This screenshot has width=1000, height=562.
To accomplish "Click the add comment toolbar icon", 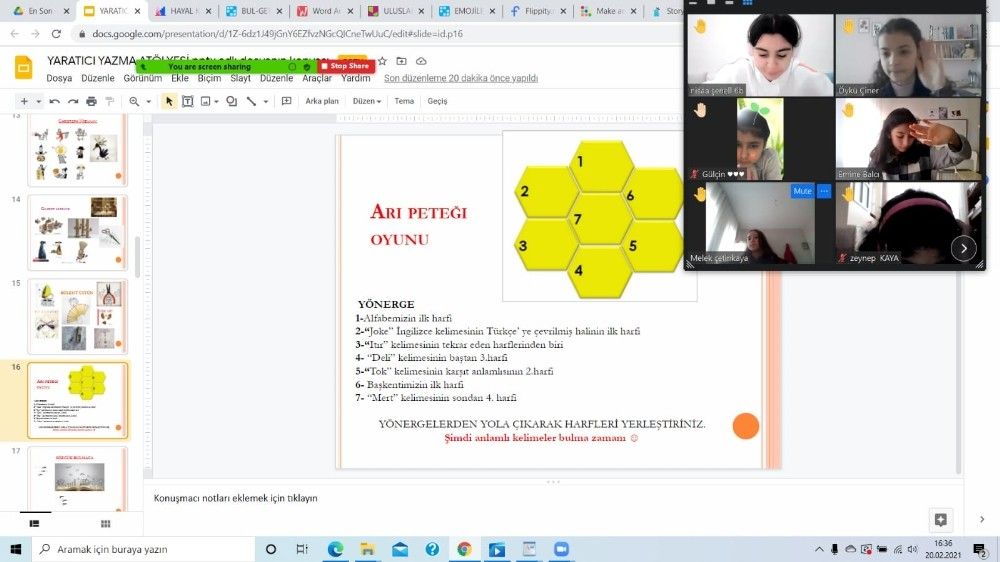I will (286, 101).
